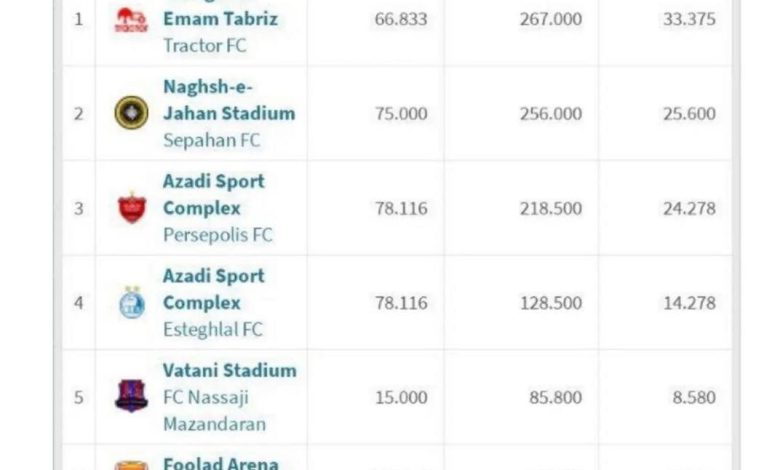This screenshot has height=470, width=780.
Task: Open Azadi Sport Complex link for Persepolis
Action: click(214, 194)
